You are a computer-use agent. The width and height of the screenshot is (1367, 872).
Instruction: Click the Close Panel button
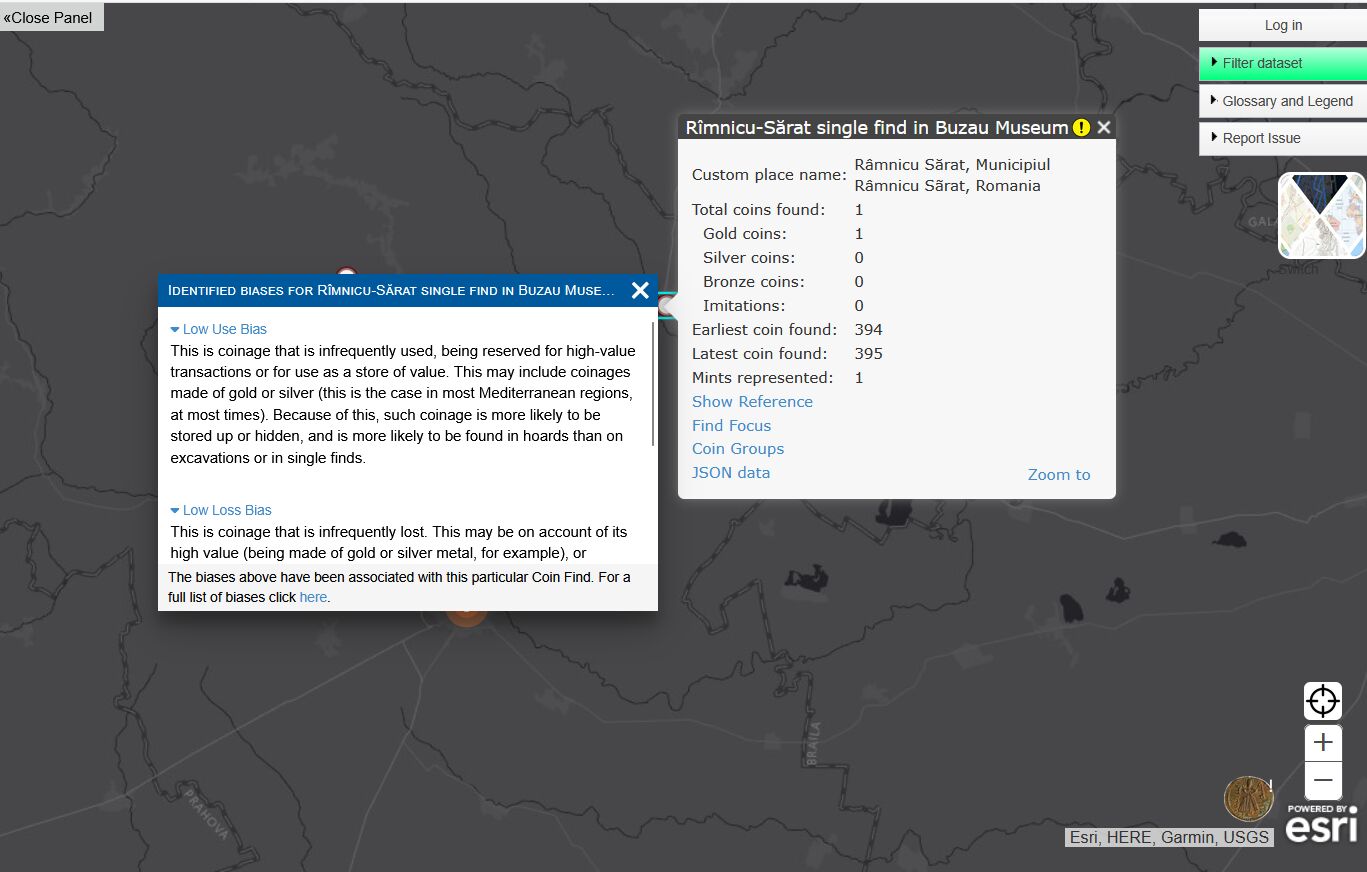point(51,17)
